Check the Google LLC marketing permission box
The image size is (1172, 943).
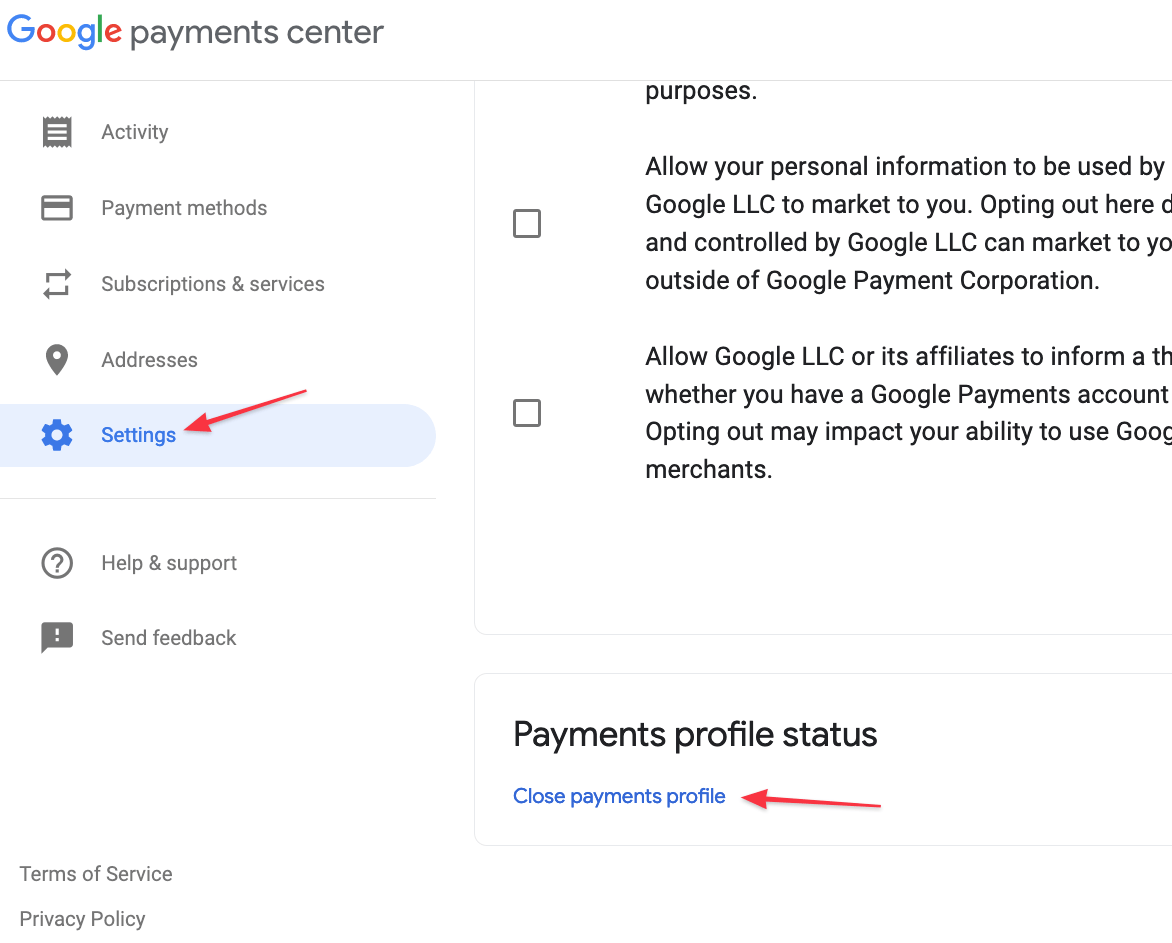(x=527, y=223)
